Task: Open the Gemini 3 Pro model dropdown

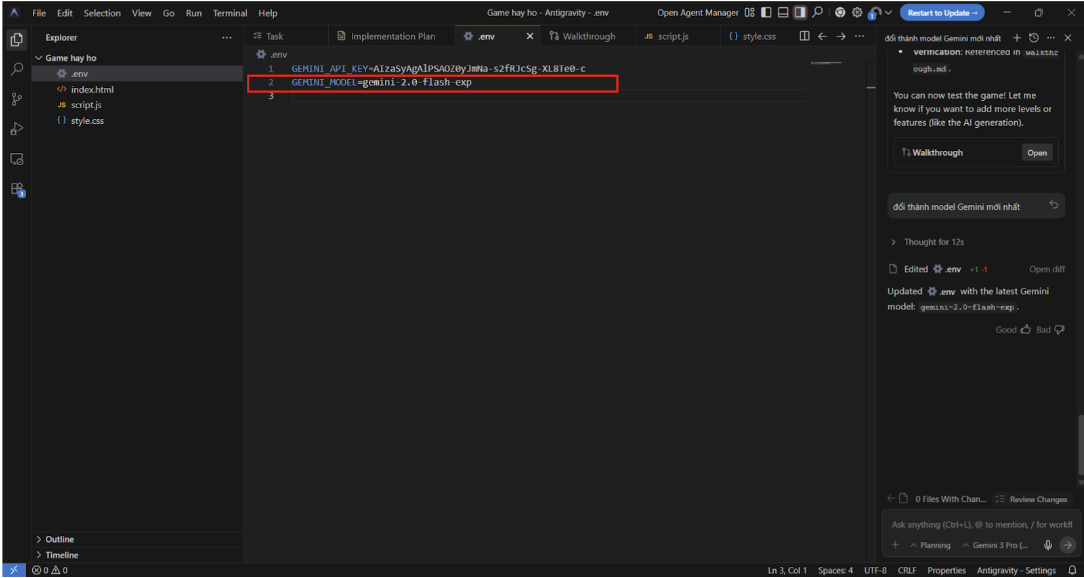Action: pyautogui.click(x=994, y=545)
